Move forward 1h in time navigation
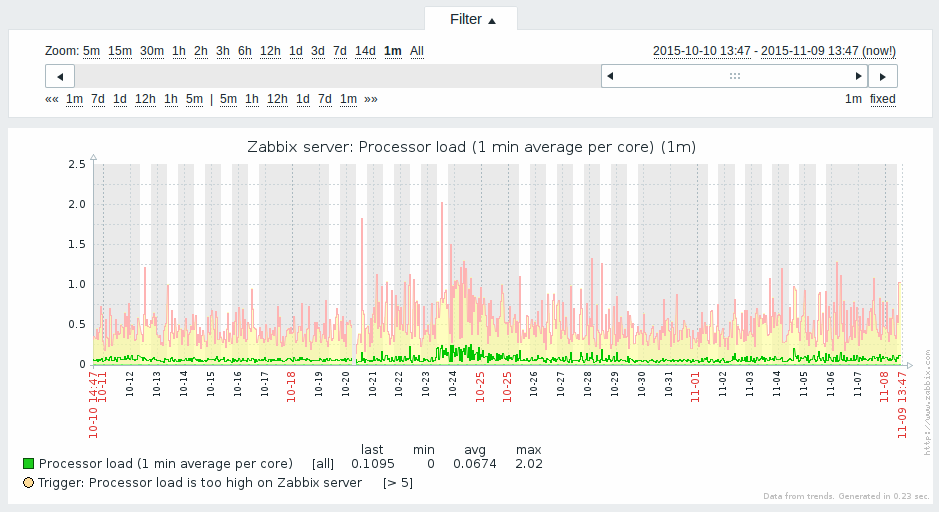939x512 pixels. tap(252, 99)
